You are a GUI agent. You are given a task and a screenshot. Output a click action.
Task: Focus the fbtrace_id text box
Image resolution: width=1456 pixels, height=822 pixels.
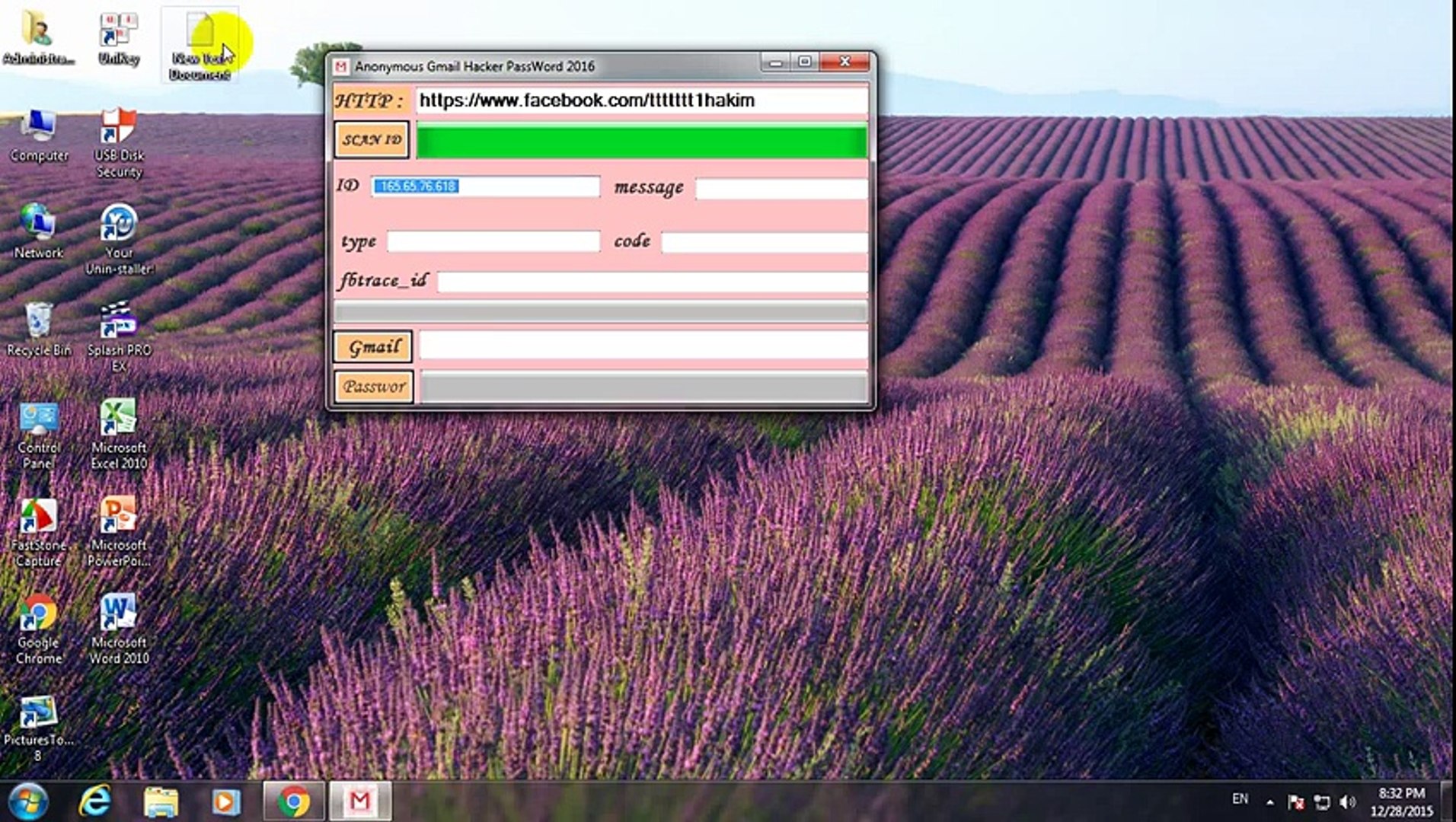point(653,282)
